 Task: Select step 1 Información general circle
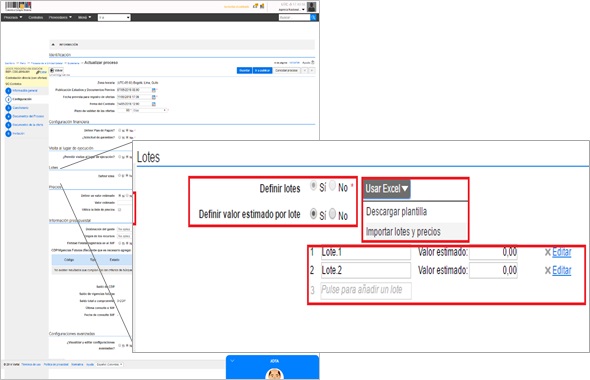[x=8, y=91]
